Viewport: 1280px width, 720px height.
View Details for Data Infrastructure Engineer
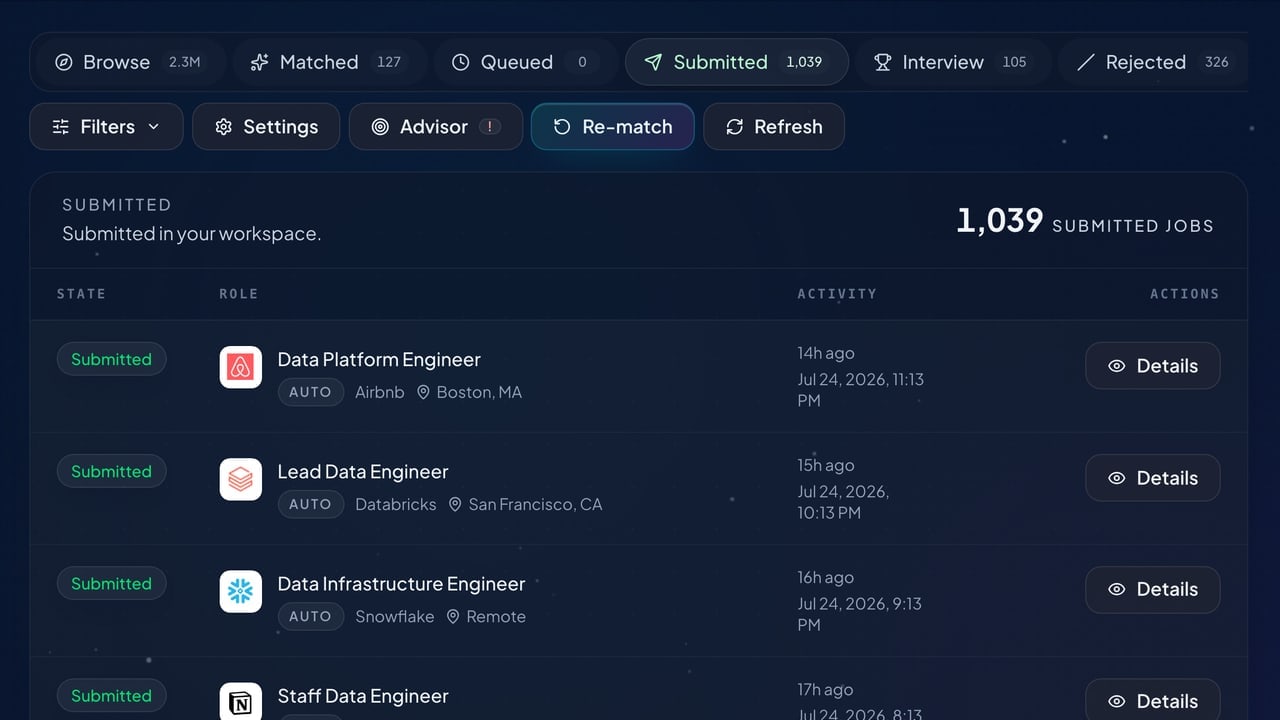pos(1153,590)
